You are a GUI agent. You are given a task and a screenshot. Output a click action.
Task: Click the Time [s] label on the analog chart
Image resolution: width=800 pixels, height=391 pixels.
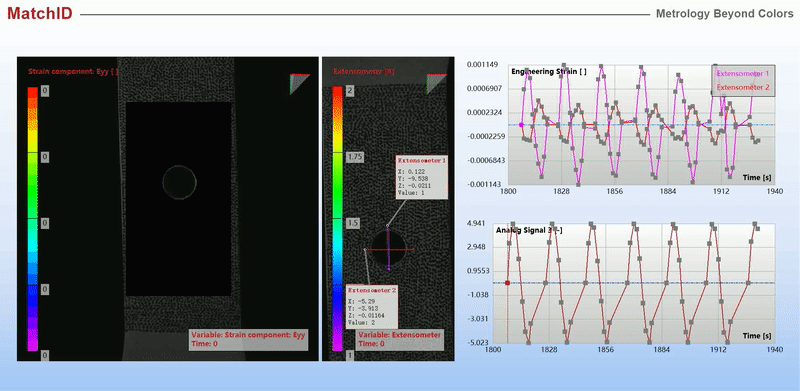pos(757,336)
